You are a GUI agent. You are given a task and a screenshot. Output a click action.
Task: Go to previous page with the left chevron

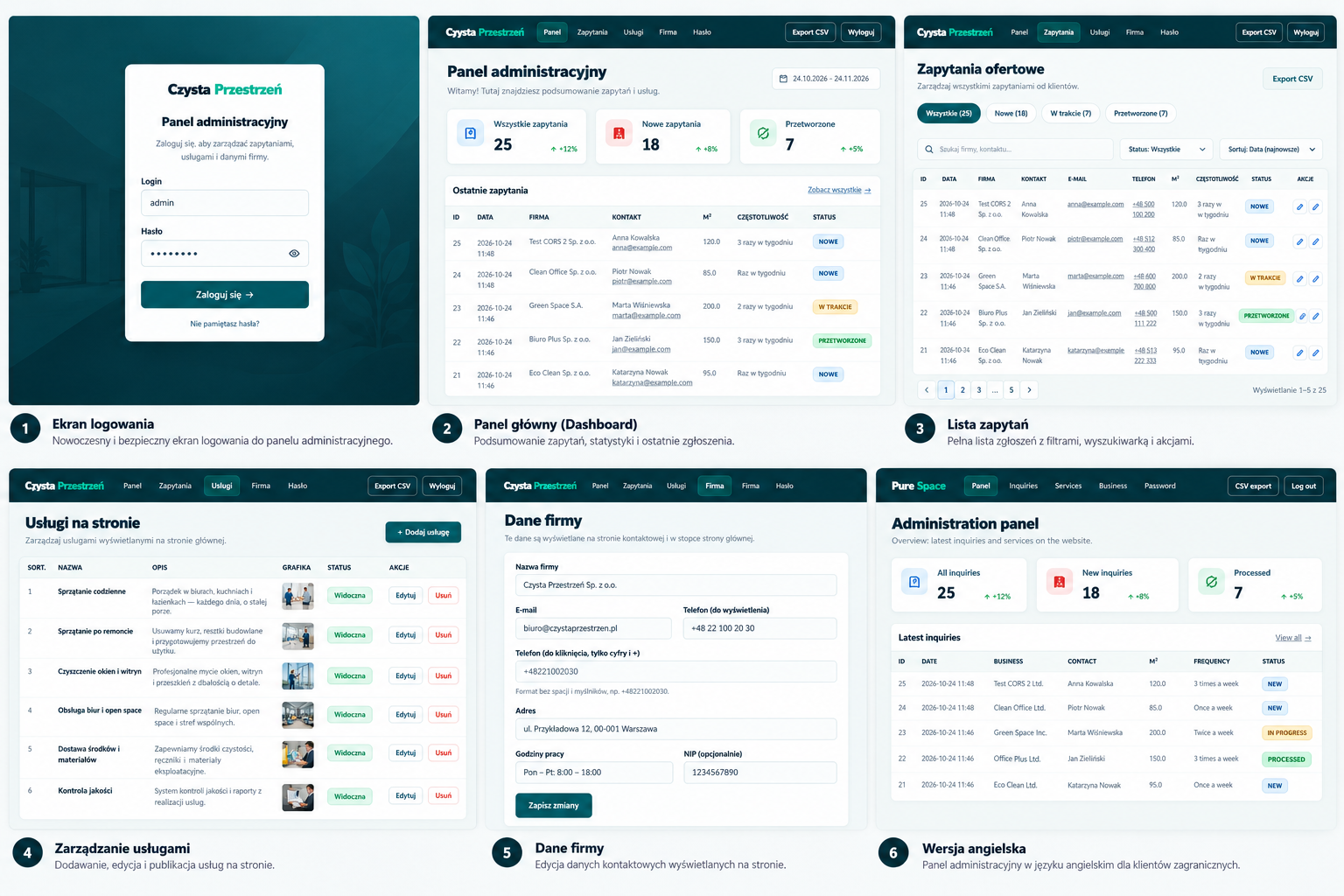(927, 390)
